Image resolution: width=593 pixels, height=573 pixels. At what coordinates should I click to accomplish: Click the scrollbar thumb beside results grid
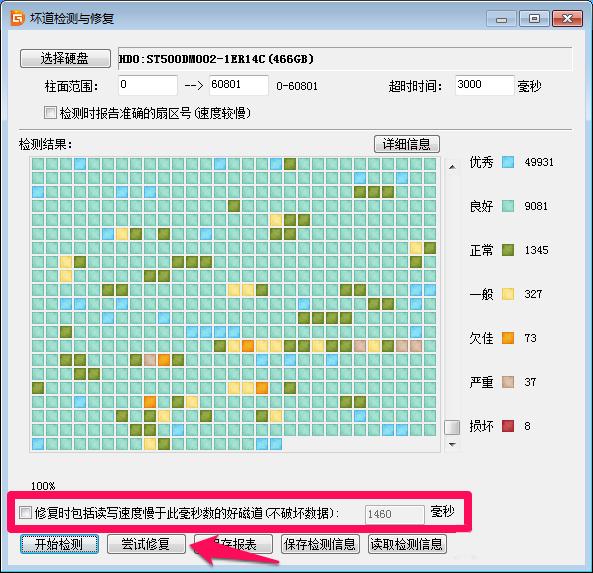click(452, 427)
